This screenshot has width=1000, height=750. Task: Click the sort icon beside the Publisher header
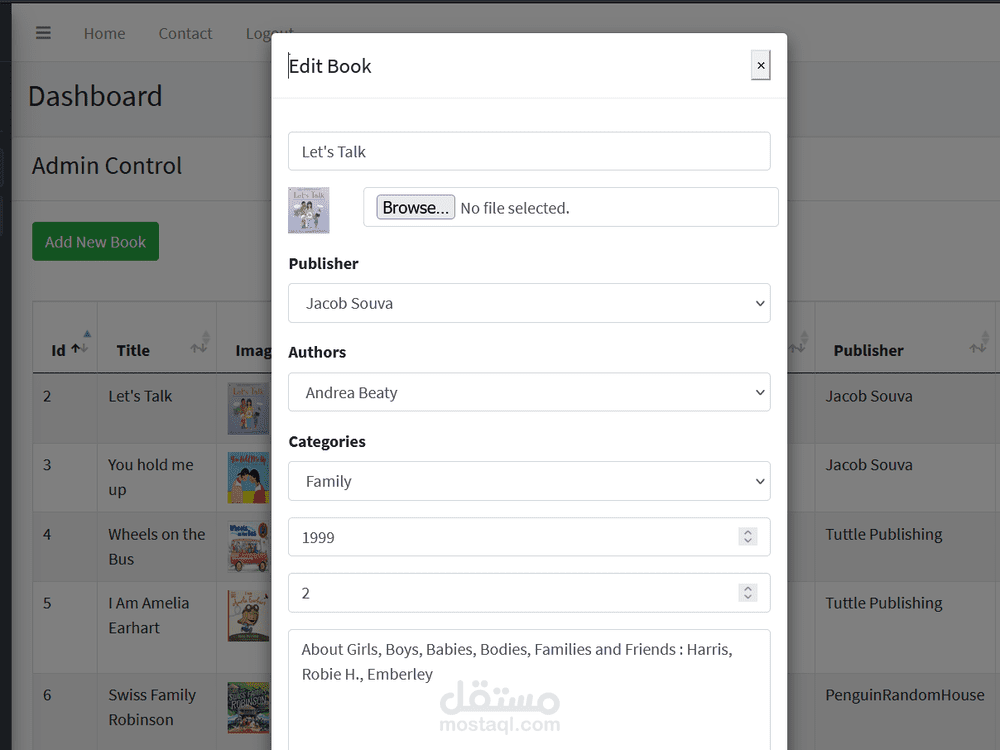(977, 346)
